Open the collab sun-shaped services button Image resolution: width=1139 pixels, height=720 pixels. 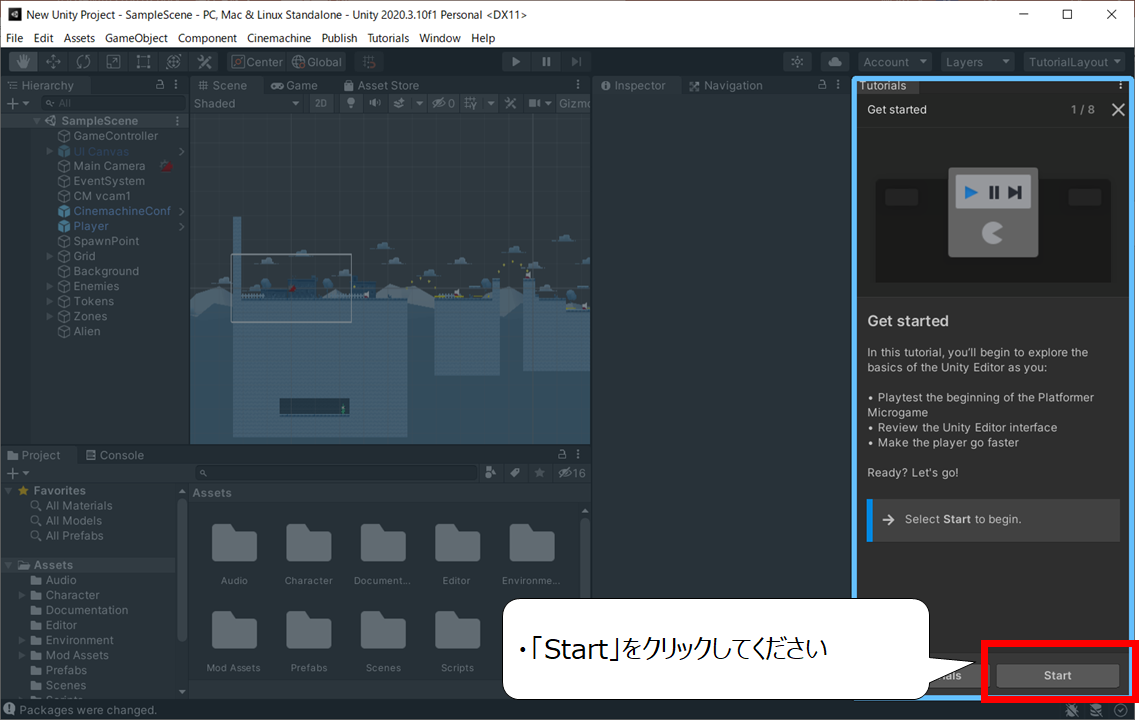pos(798,62)
